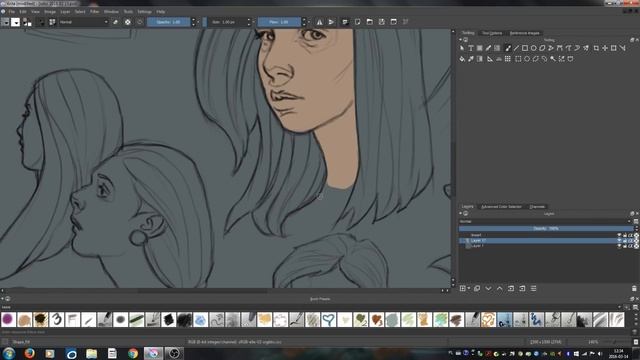Select the Freehand outline Selection tool
The image size is (640, 360).
pyautogui.click(x=544, y=59)
